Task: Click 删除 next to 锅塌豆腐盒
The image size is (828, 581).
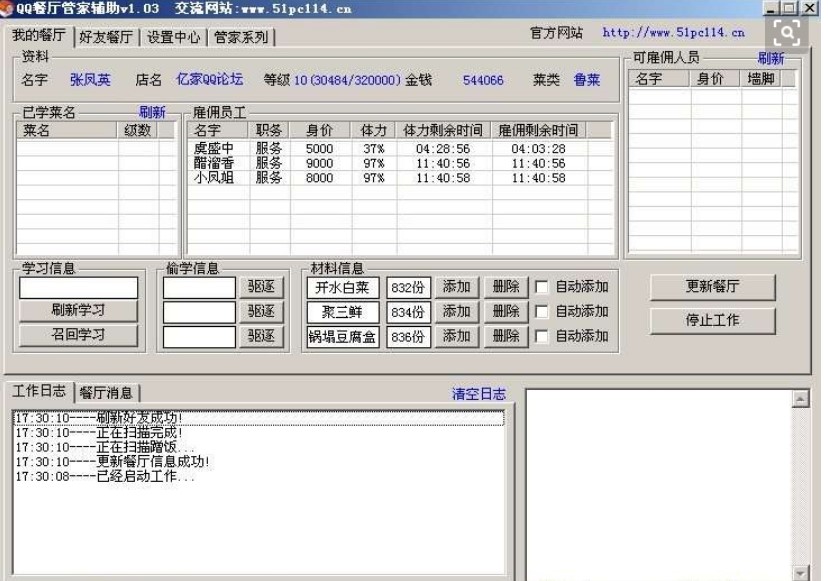Action: coord(506,337)
